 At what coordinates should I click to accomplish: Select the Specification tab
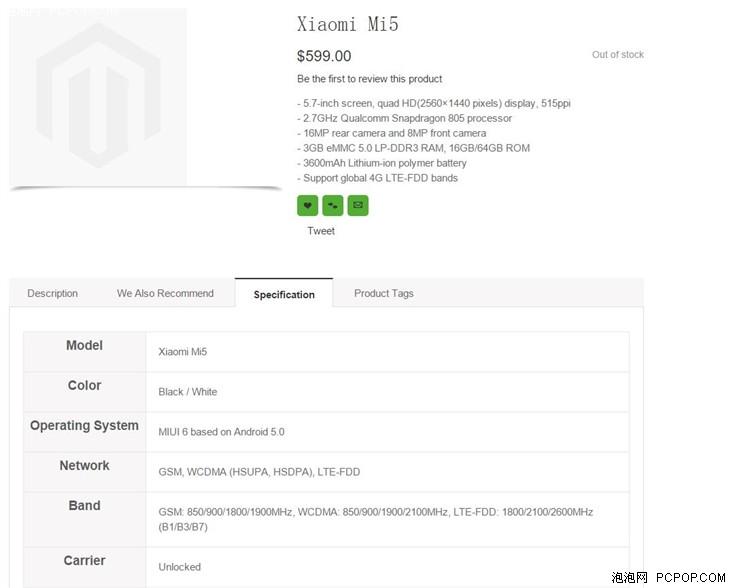coord(284,295)
